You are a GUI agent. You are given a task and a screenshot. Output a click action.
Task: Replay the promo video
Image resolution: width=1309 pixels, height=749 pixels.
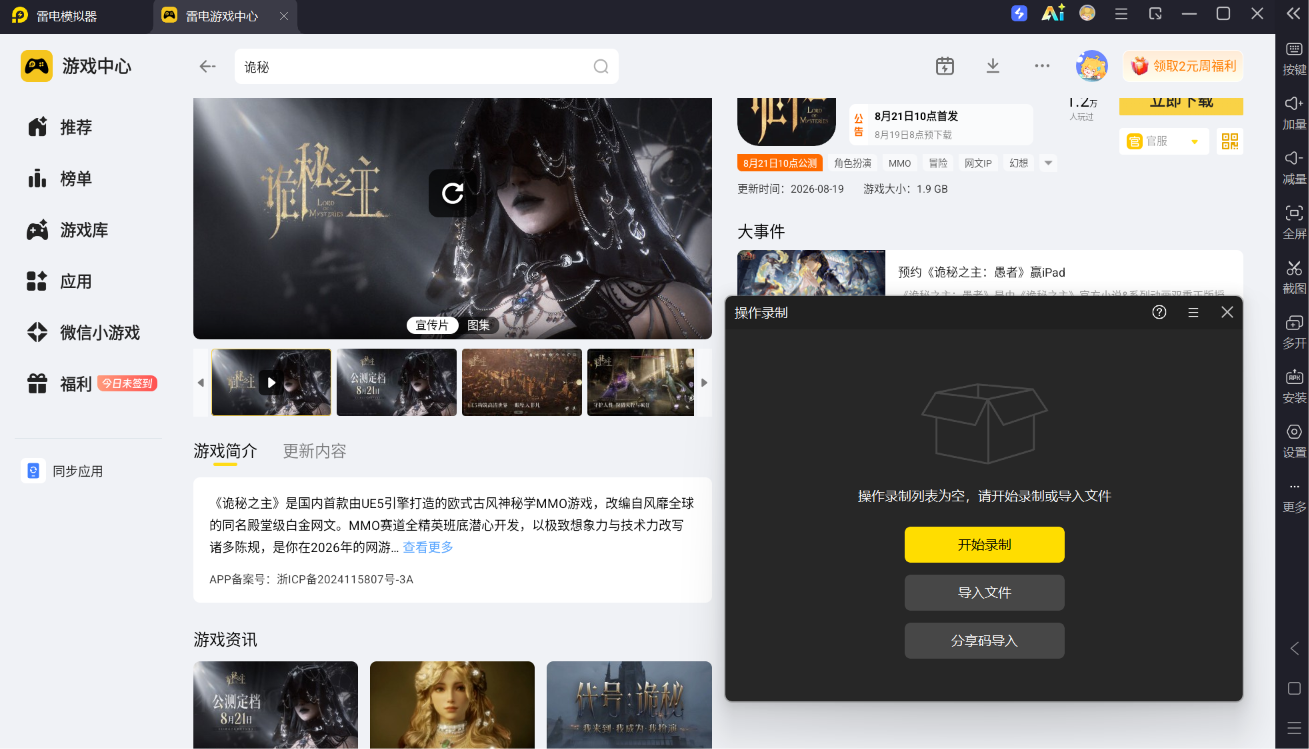453,193
